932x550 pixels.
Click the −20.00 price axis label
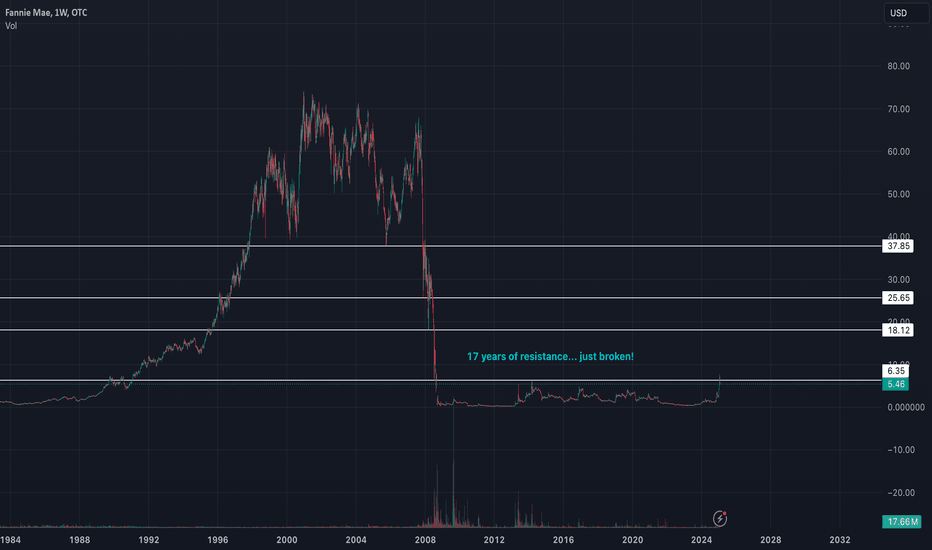point(901,492)
